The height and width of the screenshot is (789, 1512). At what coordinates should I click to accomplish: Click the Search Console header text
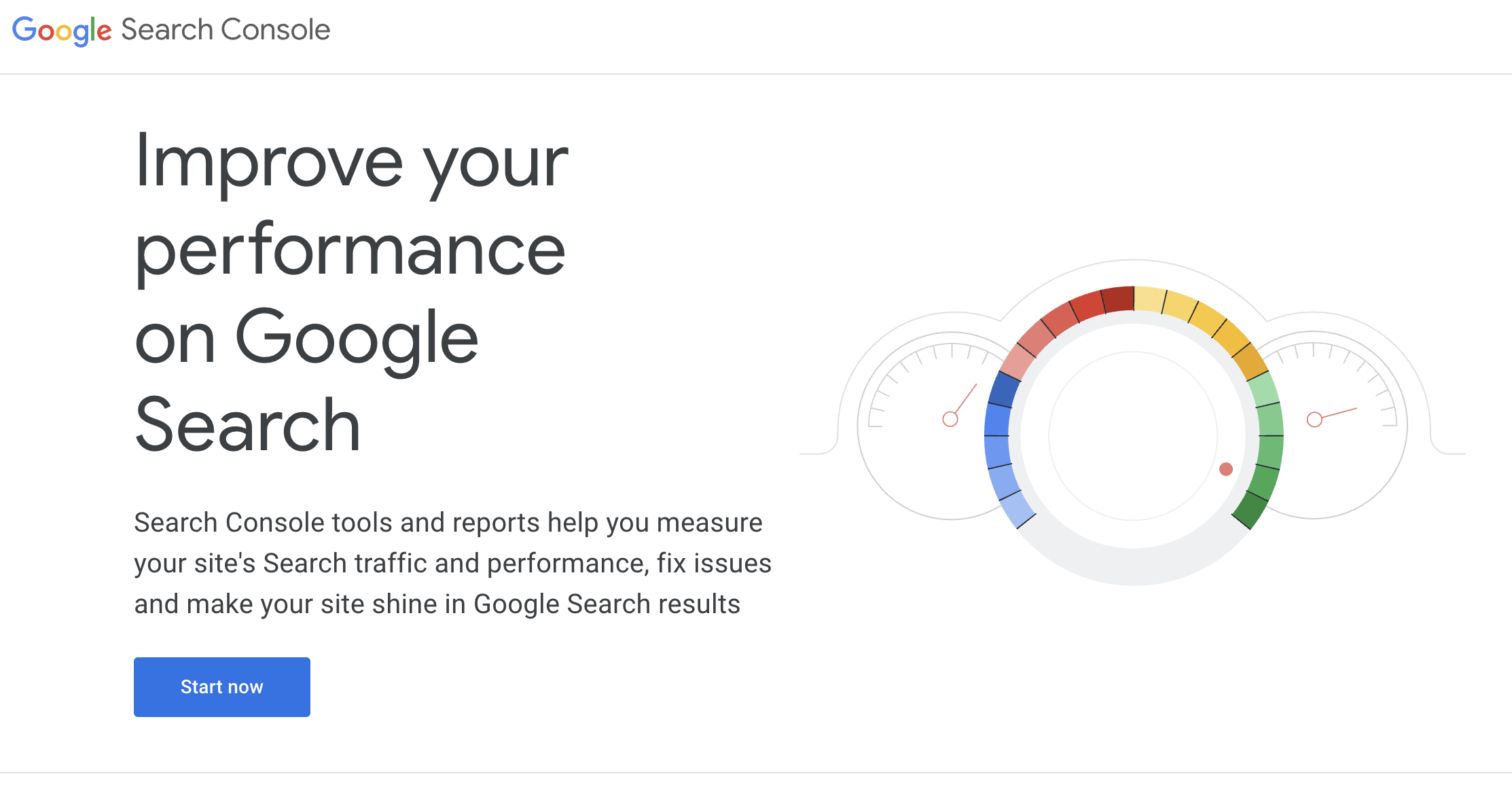226,30
